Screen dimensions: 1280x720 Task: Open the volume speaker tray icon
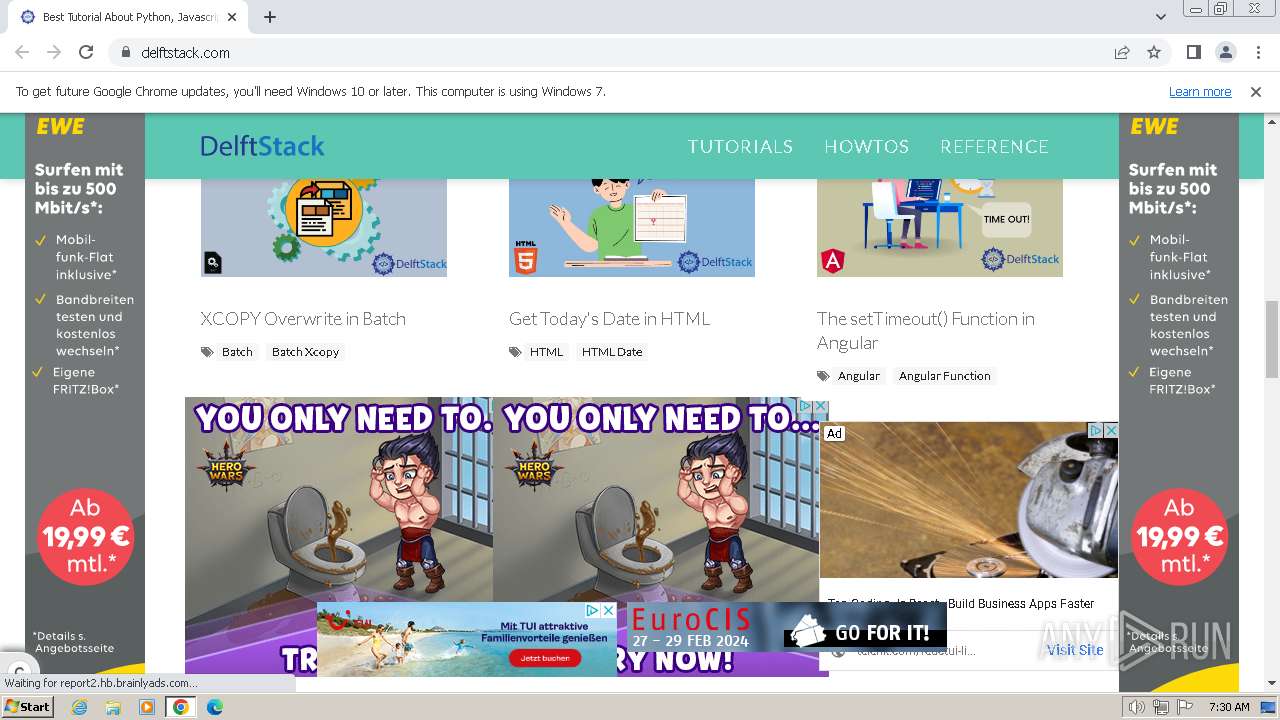[1137, 707]
